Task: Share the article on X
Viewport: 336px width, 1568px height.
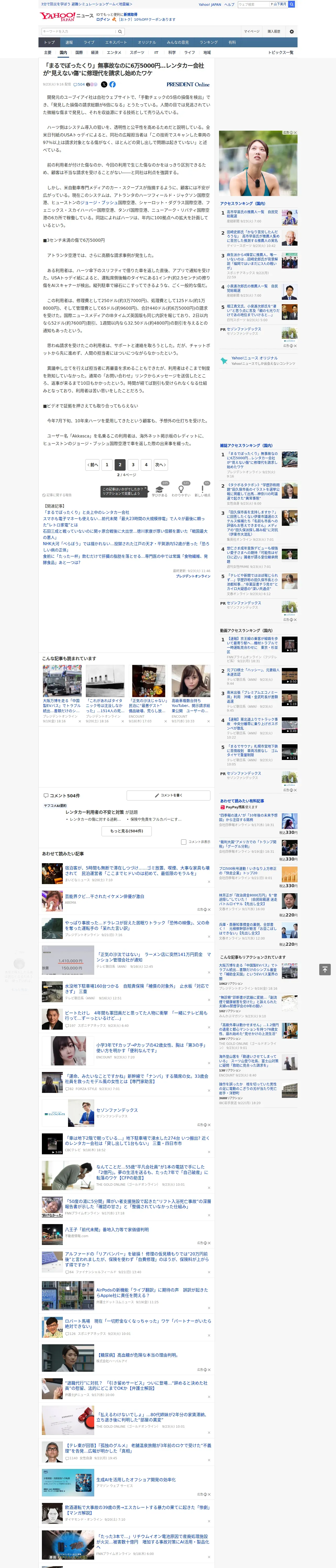Action: pos(104,85)
